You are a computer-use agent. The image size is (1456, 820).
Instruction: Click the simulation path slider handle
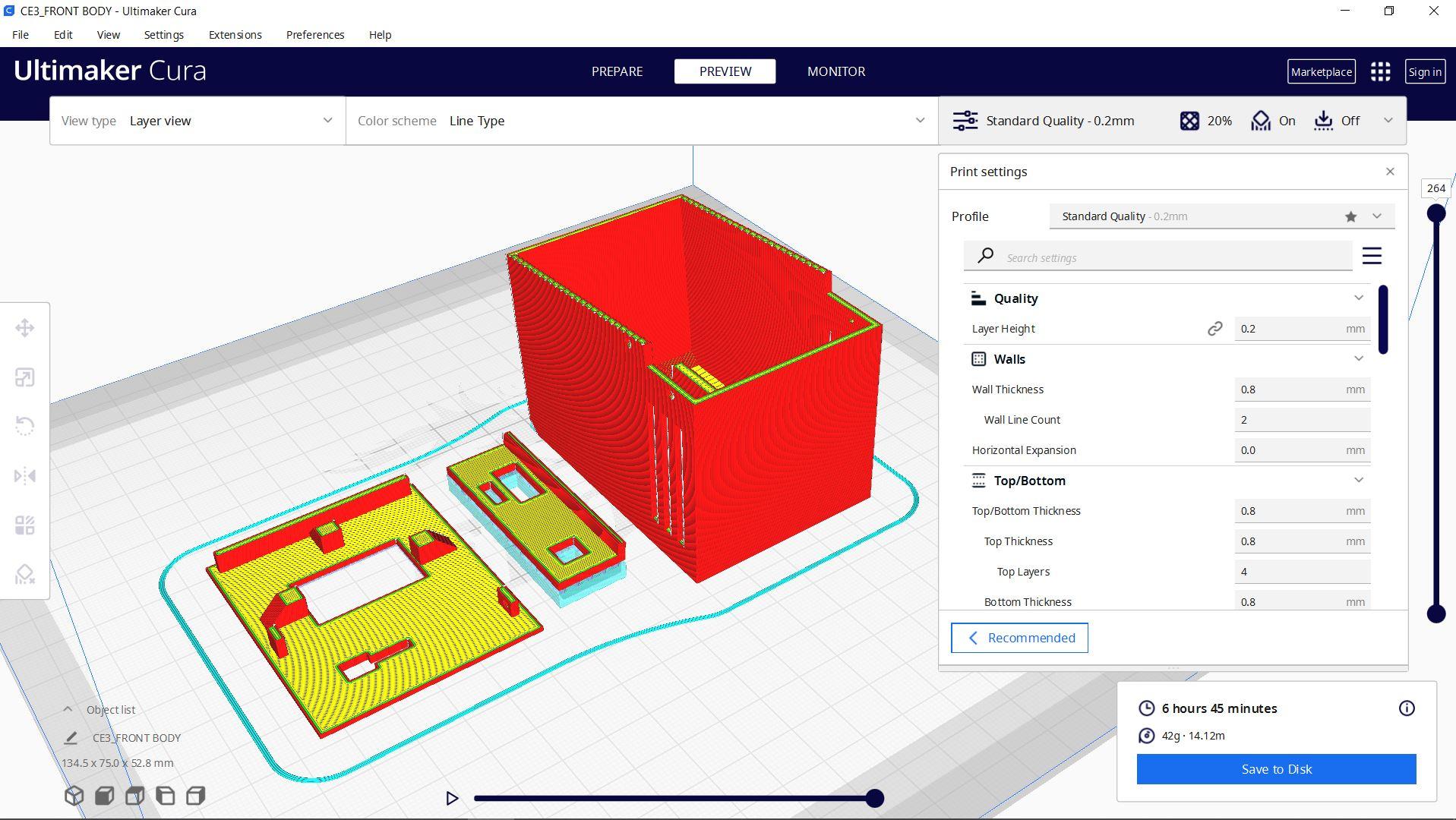click(875, 798)
